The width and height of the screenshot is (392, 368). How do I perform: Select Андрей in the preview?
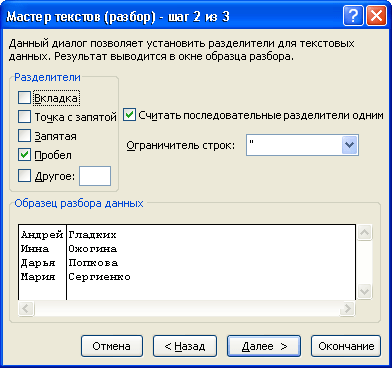pos(42,235)
